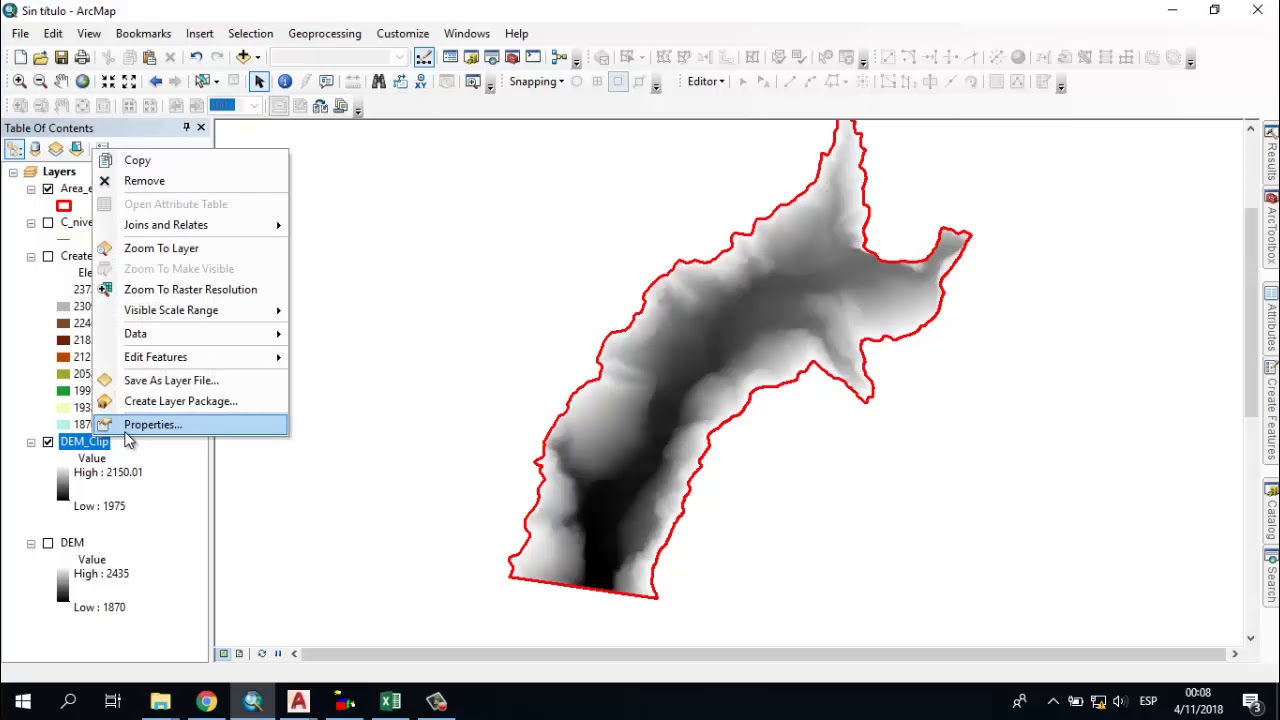Open a map document with the folder icon
Viewport: 1280px width, 720px height.
[40, 58]
